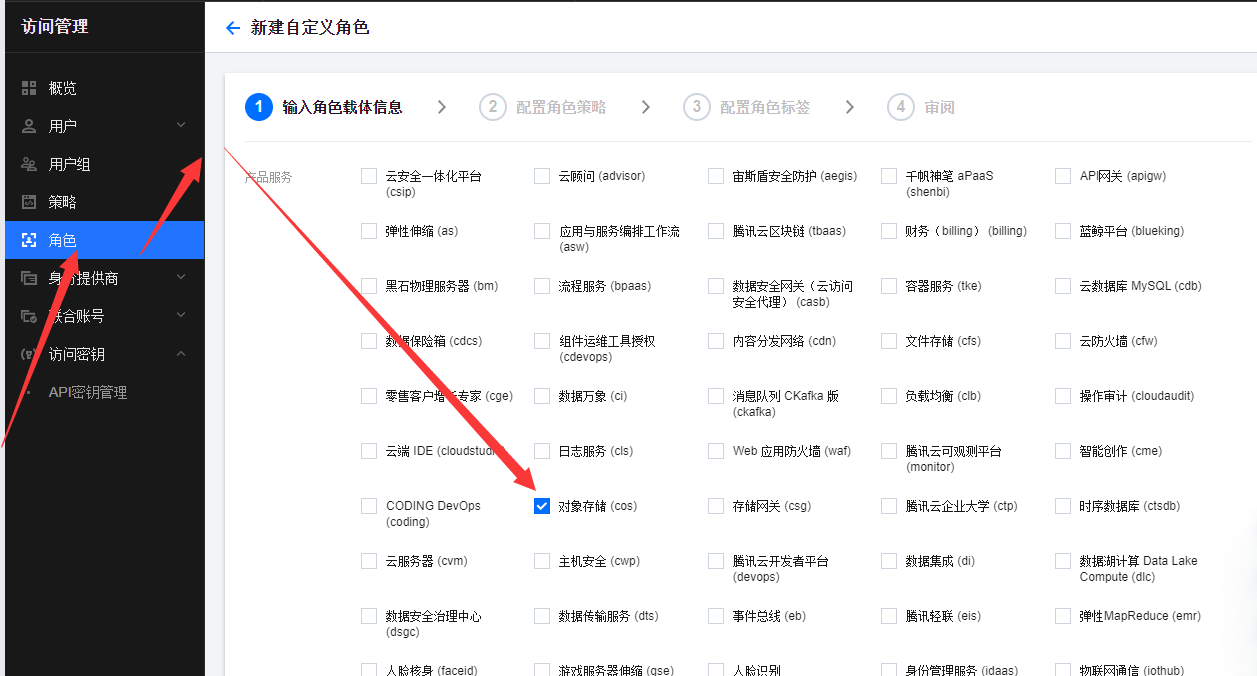Screen dimensions: 1257x676
Task: Expand the 用户 menu chevron
Action: [181, 125]
